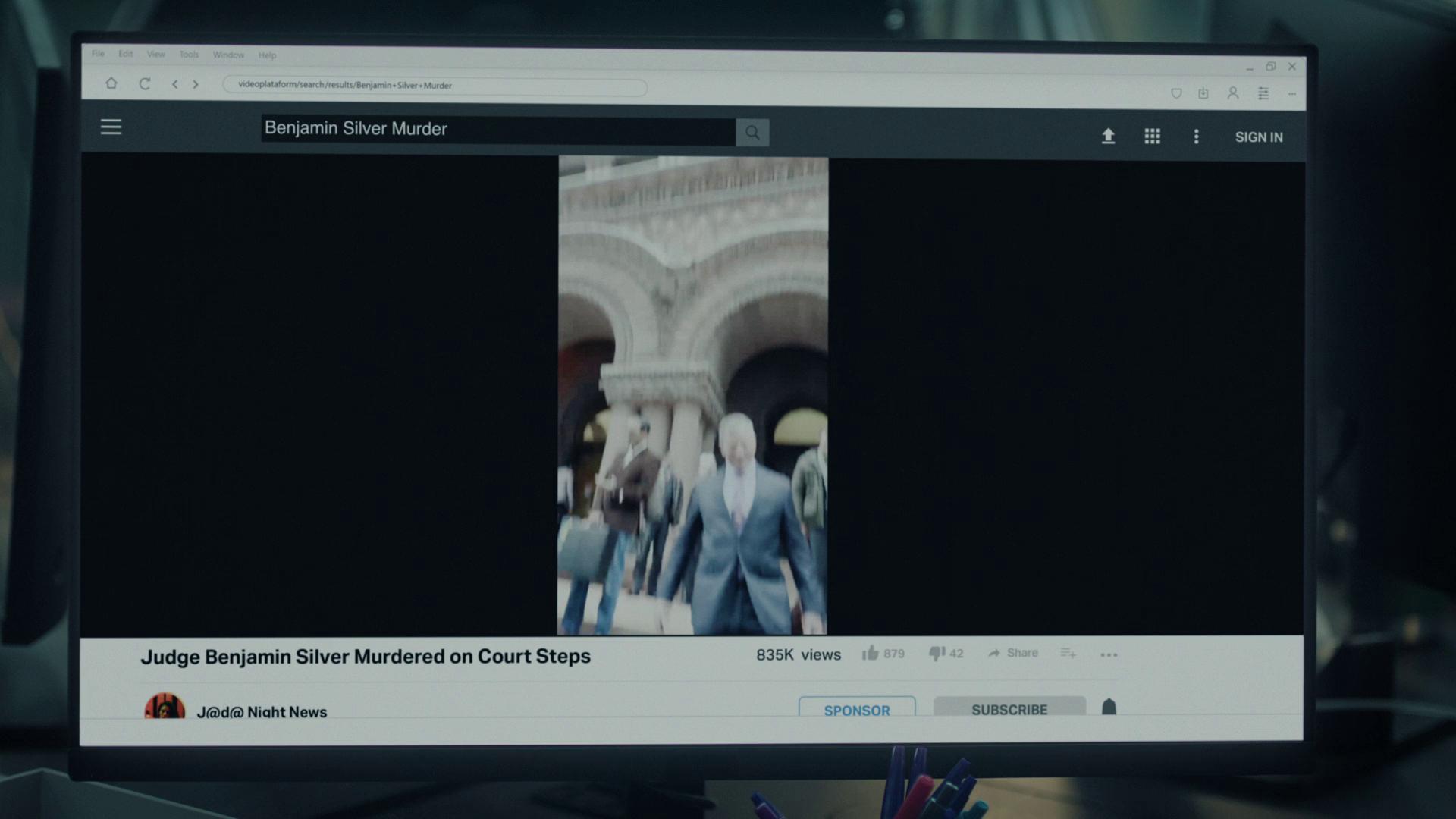The height and width of the screenshot is (819, 1456).
Task: Open the Tools menu
Action: click(x=189, y=55)
